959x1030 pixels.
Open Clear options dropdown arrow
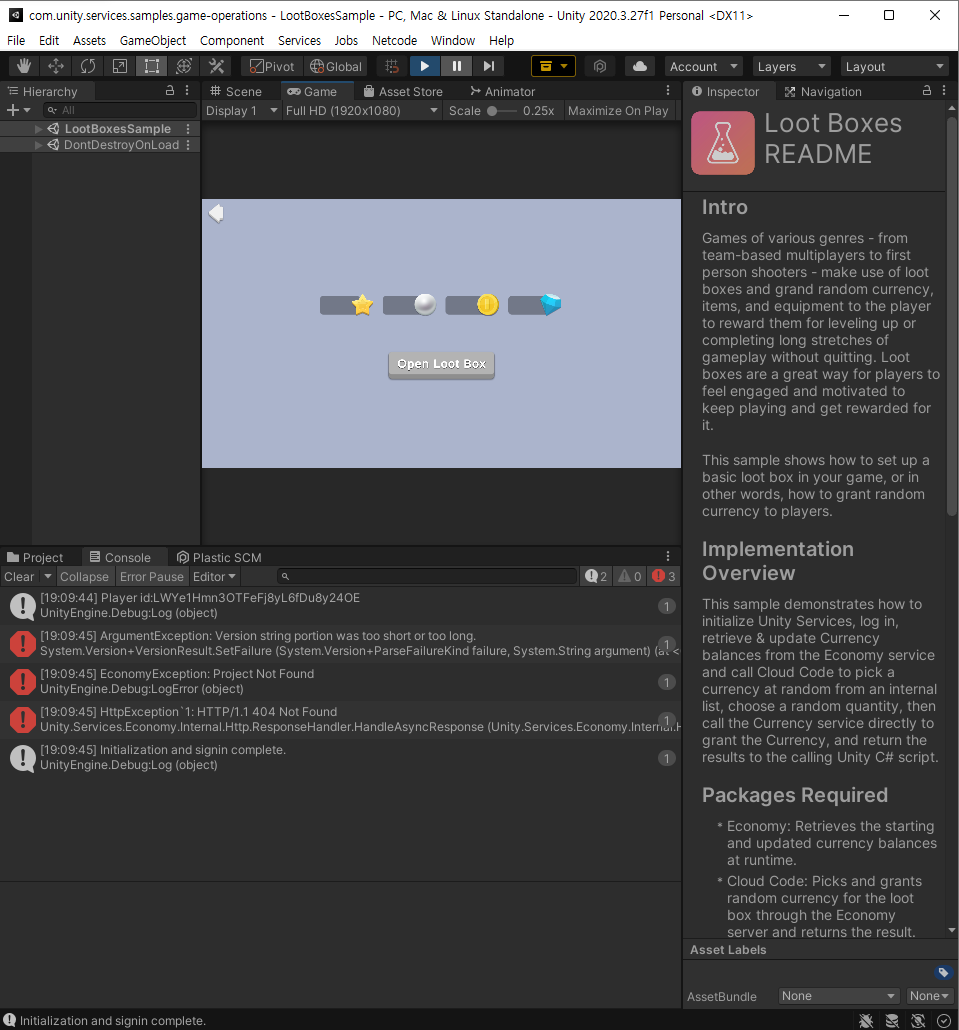pyautogui.click(x=47, y=576)
